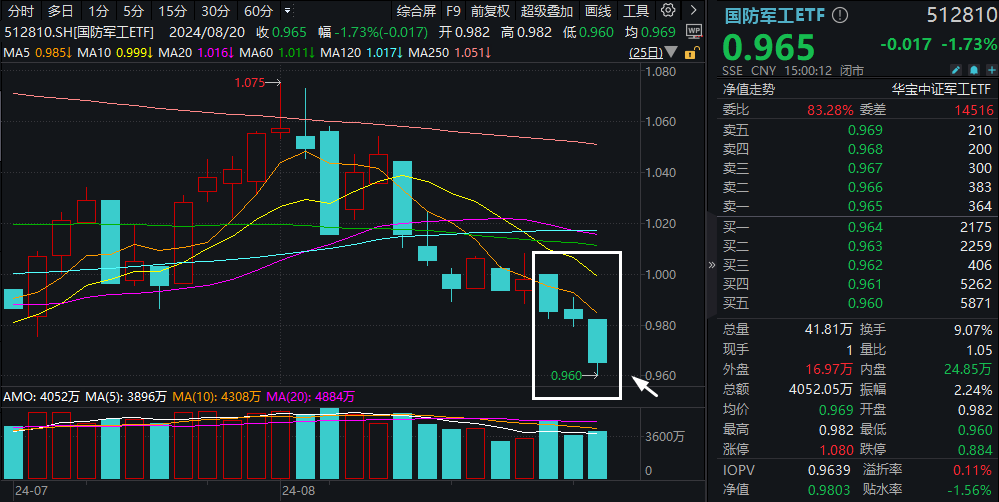Viewport: 999px width, 502px height.
Task: Enable 超级叠加 overlay mode
Action: (547, 12)
